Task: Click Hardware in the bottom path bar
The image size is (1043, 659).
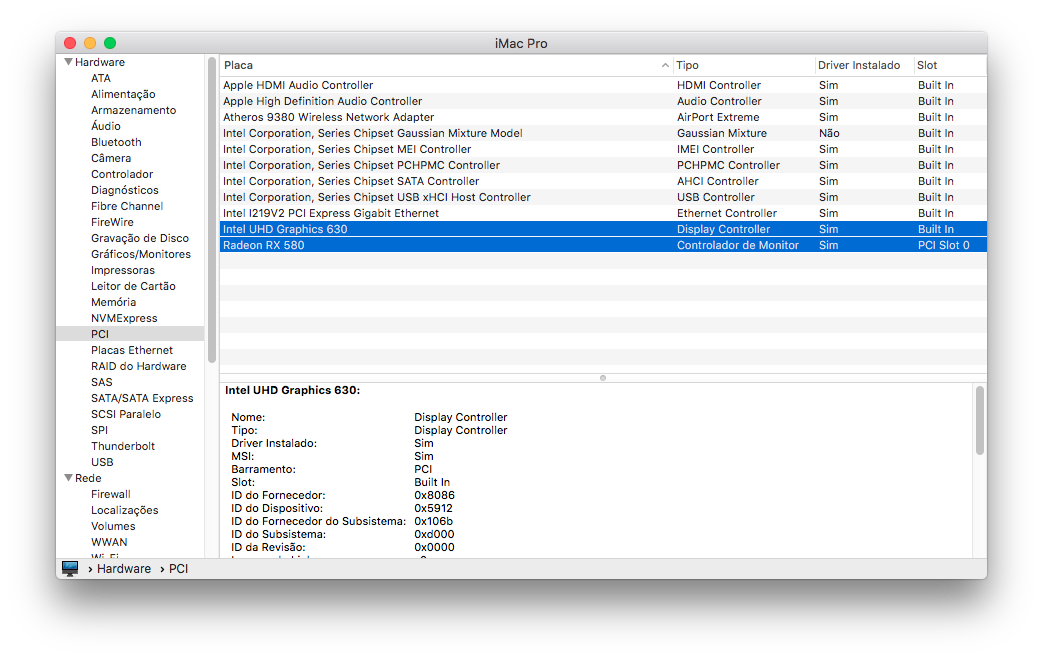Action: pyautogui.click(x=124, y=568)
